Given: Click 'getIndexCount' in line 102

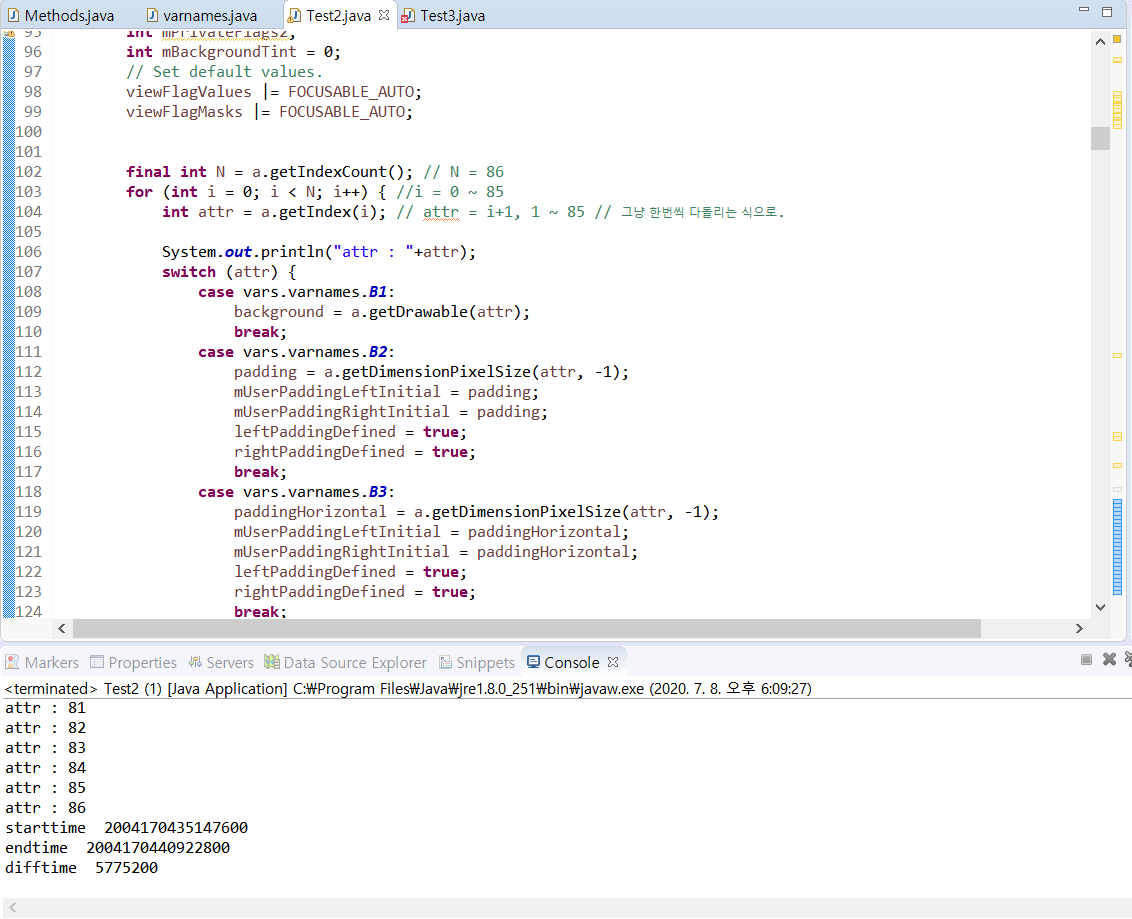Looking at the screenshot, I should (x=328, y=172).
